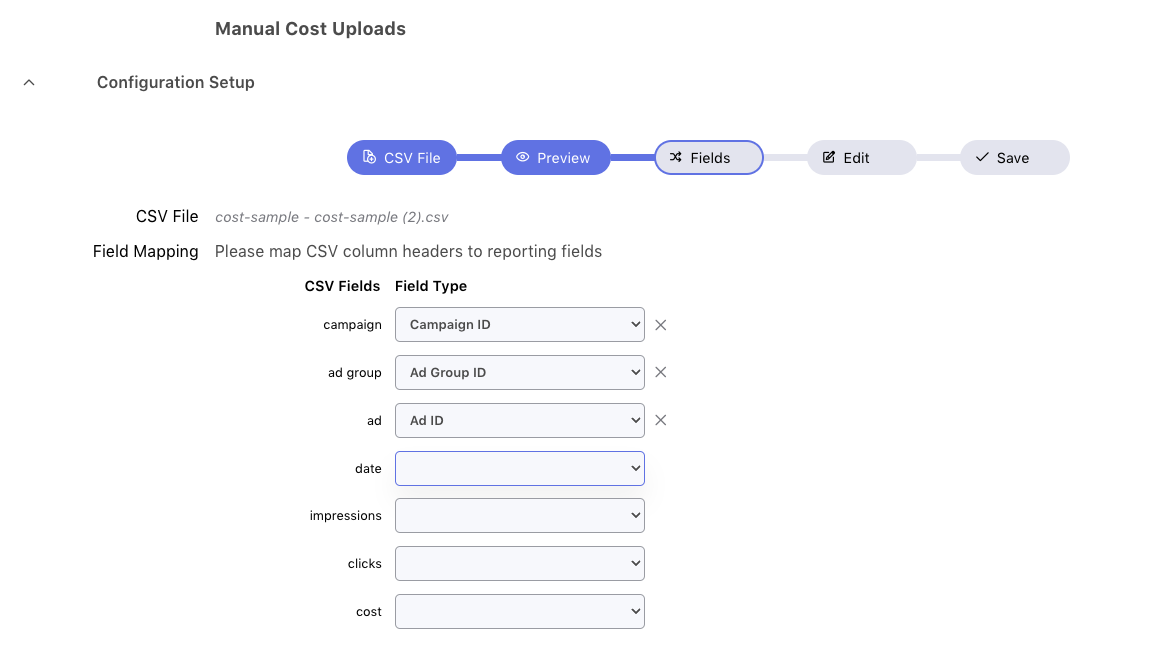Click the Fields shuffle icon
The width and height of the screenshot is (1157, 670).
tap(676, 157)
